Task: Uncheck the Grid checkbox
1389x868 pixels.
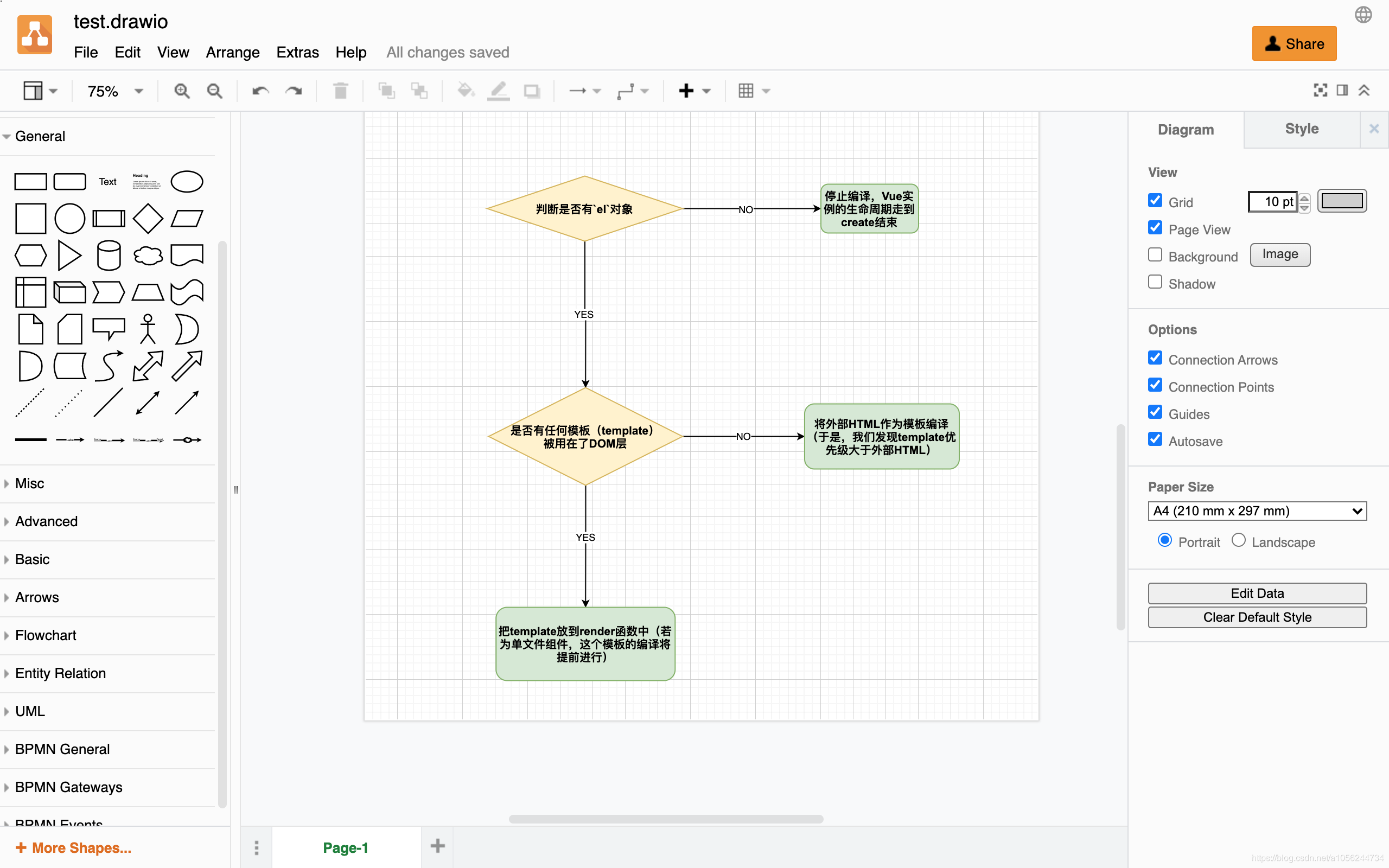Action: coord(1155,200)
